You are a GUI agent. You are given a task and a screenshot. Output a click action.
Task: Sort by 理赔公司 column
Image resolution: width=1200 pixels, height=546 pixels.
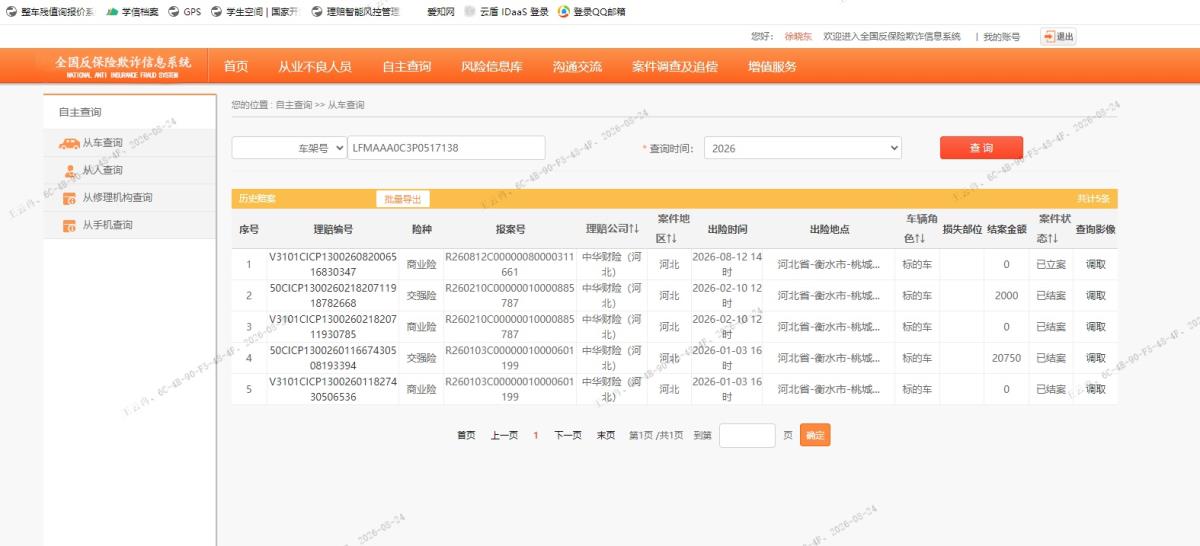point(612,229)
